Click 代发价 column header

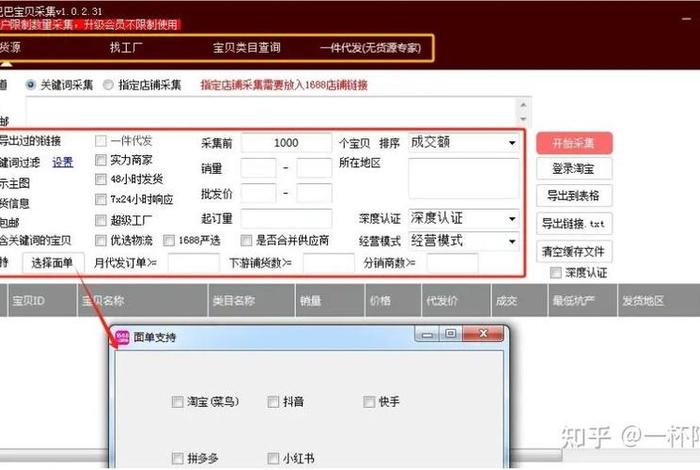click(x=456, y=300)
